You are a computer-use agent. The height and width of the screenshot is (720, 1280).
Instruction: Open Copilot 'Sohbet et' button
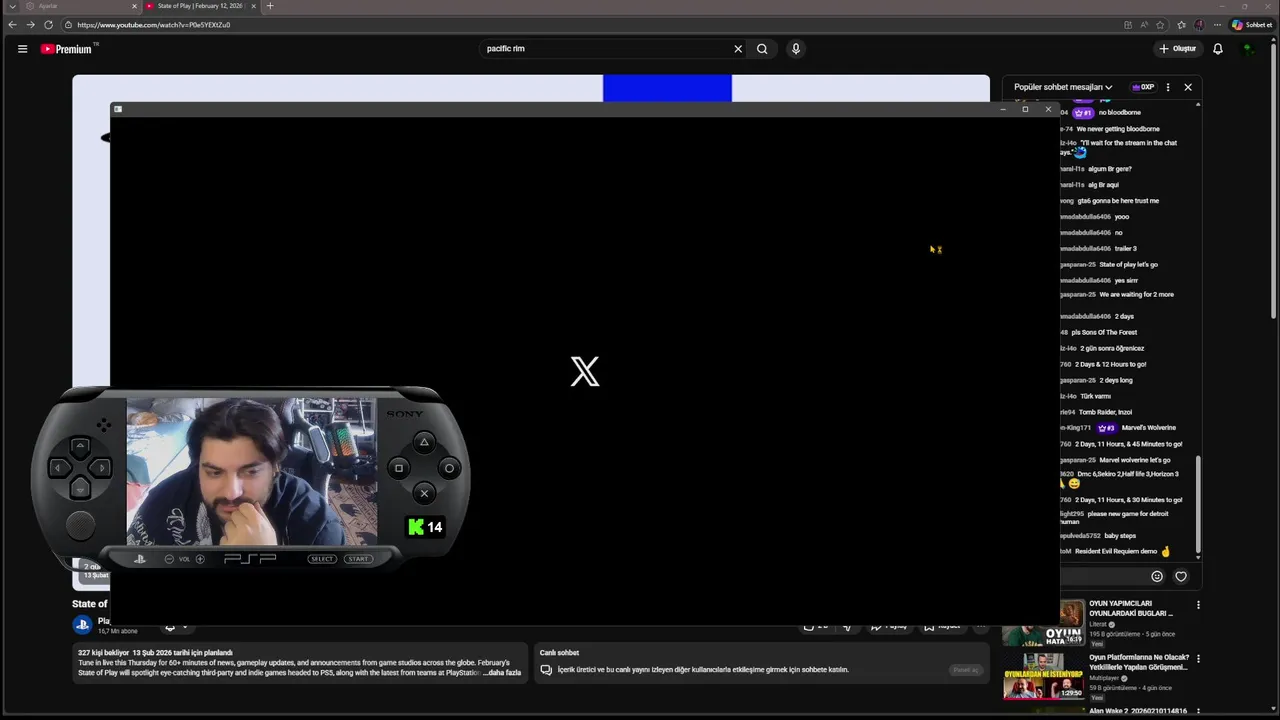pyautogui.click(x=1252, y=24)
